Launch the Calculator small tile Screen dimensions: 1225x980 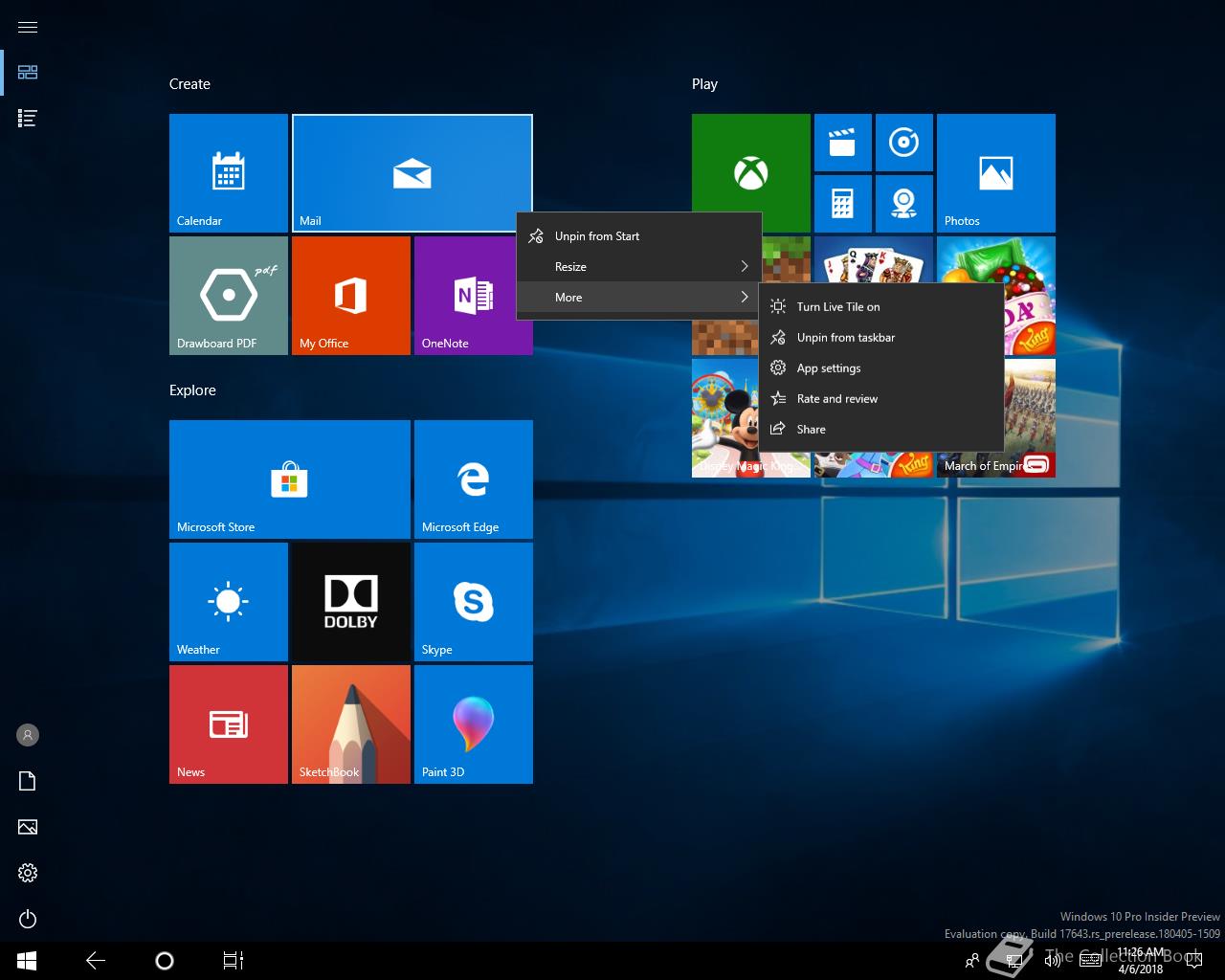click(843, 204)
